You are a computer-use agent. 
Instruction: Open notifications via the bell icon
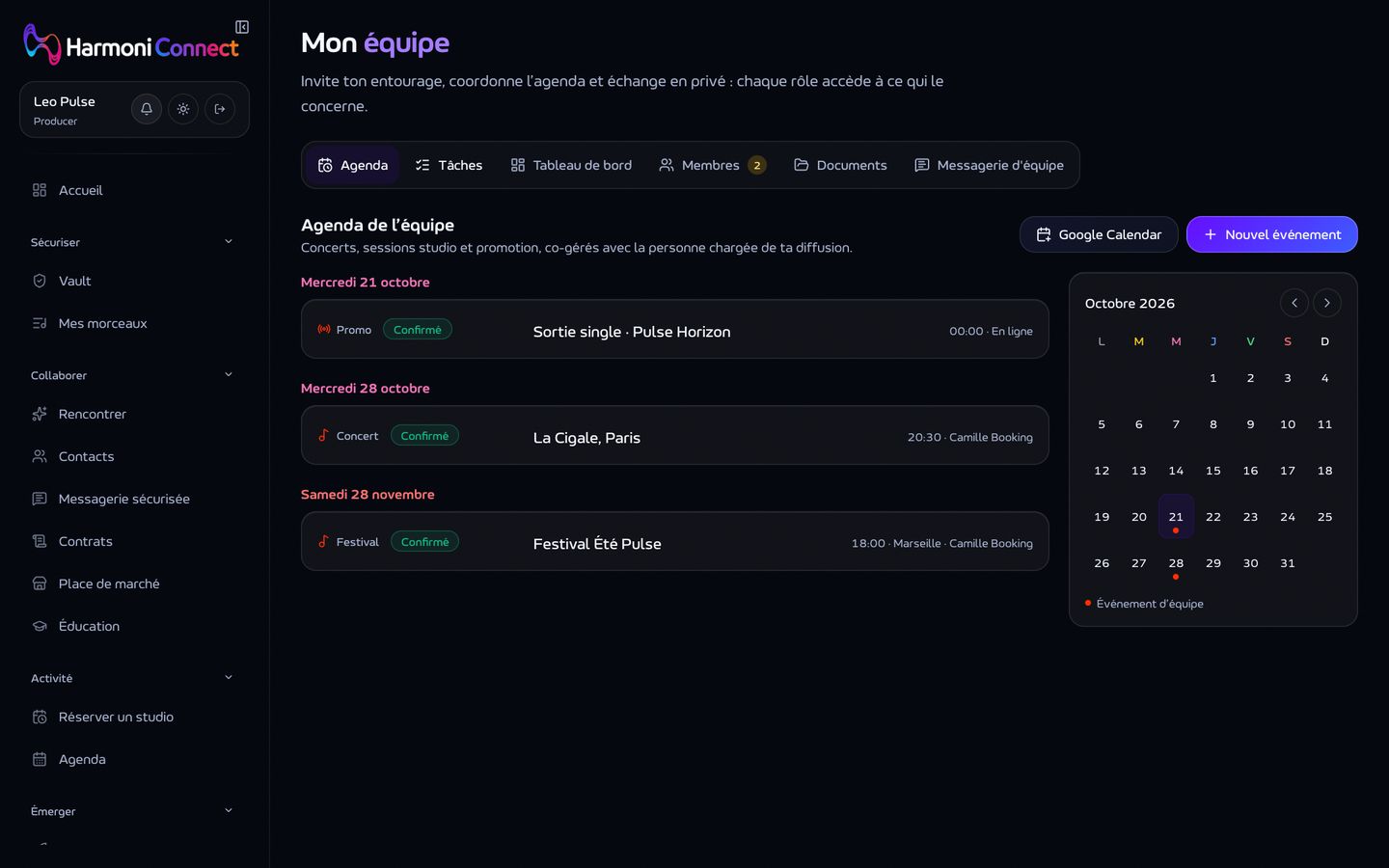[147, 109]
